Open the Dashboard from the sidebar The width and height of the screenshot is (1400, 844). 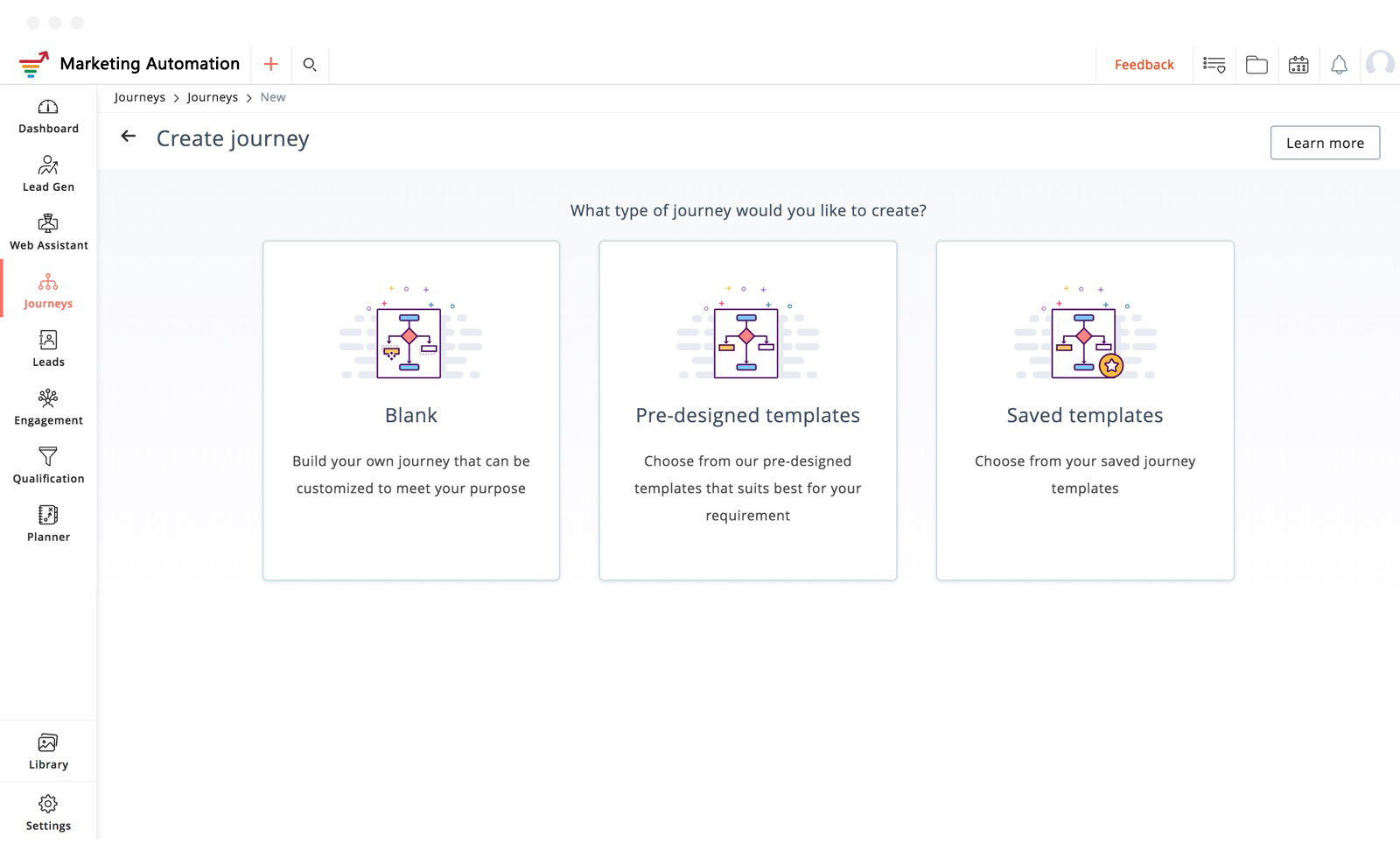tap(48, 116)
